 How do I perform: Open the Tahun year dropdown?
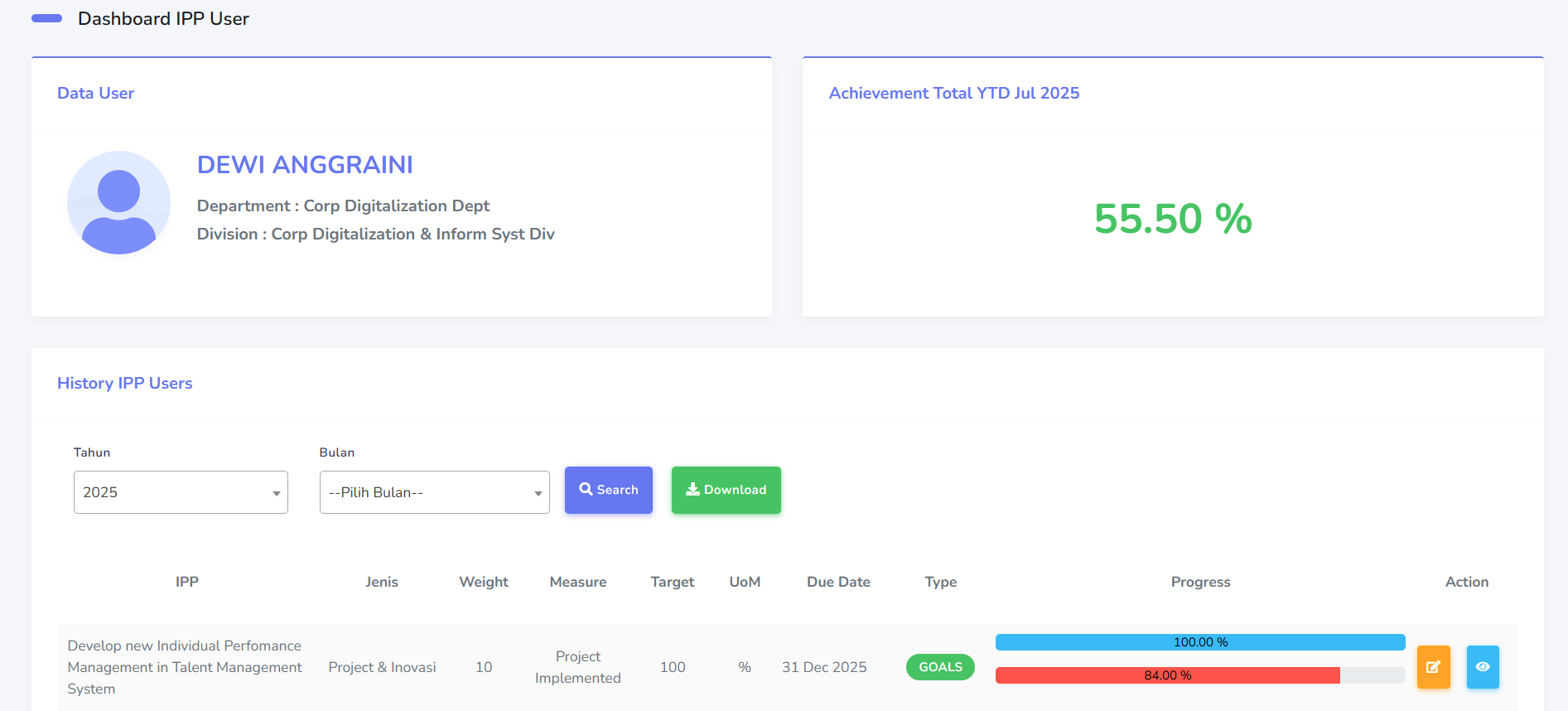pyautogui.click(x=181, y=492)
